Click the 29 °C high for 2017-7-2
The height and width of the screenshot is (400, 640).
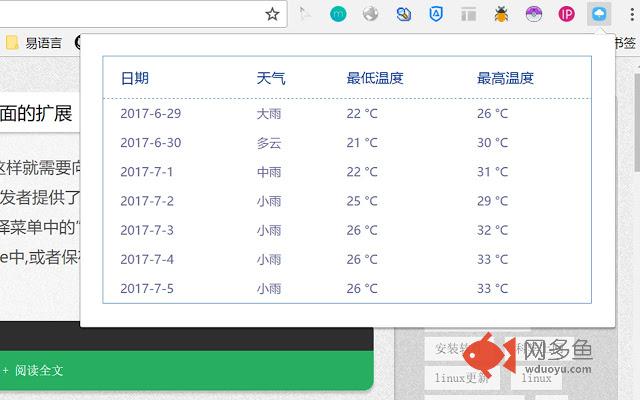point(493,201)
